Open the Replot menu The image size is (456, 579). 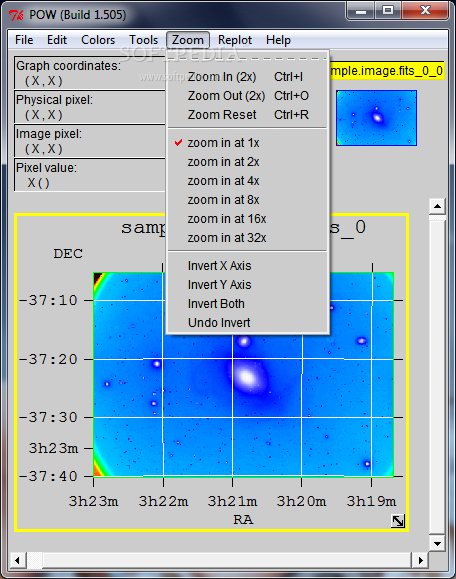click(x=235, y=40)
